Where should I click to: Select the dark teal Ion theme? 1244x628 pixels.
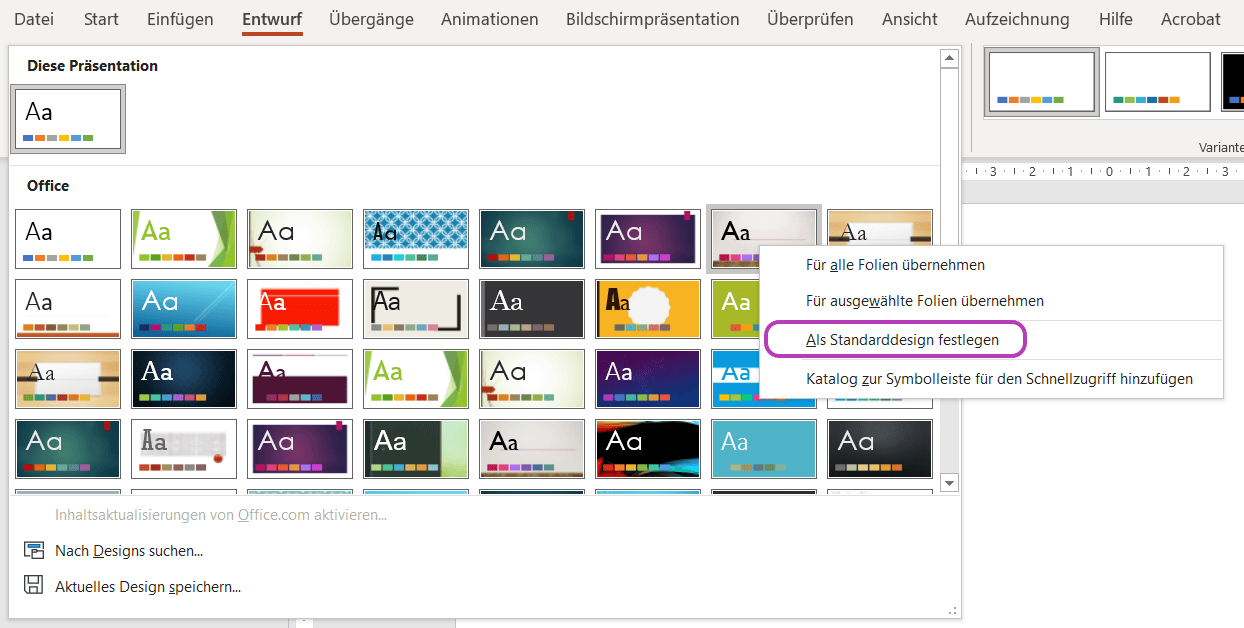532,239
